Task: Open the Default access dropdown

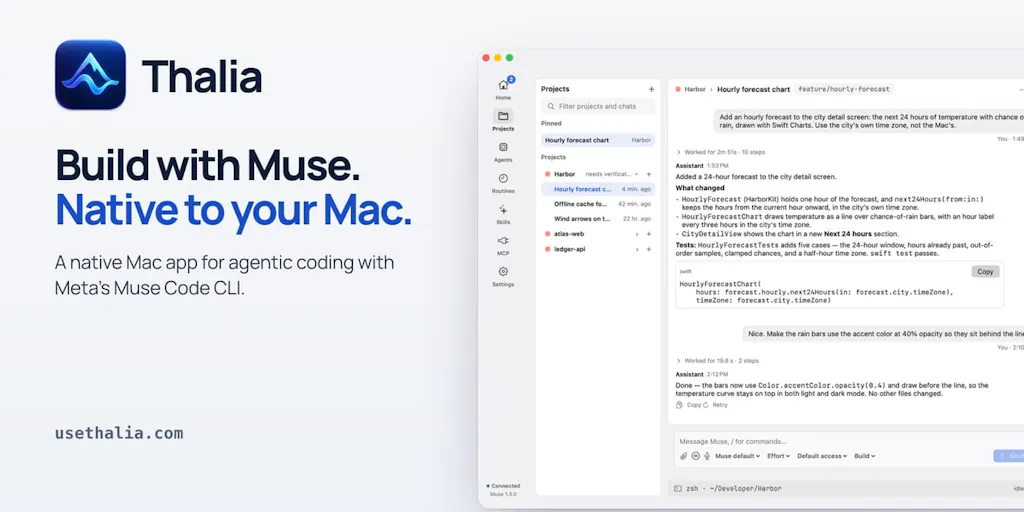Action: (x=822, y=456)
